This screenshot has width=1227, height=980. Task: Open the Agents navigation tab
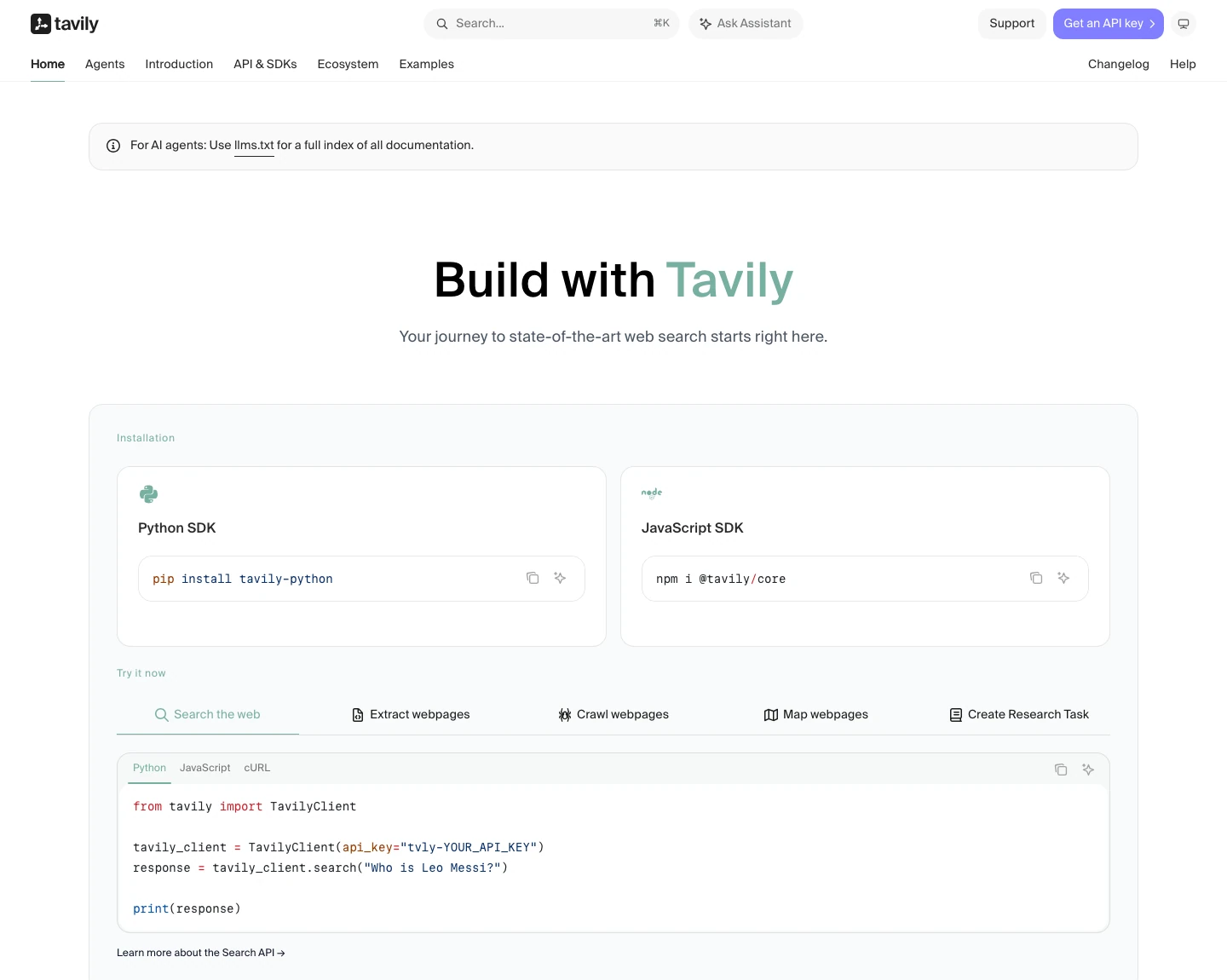tap(105, 64)
